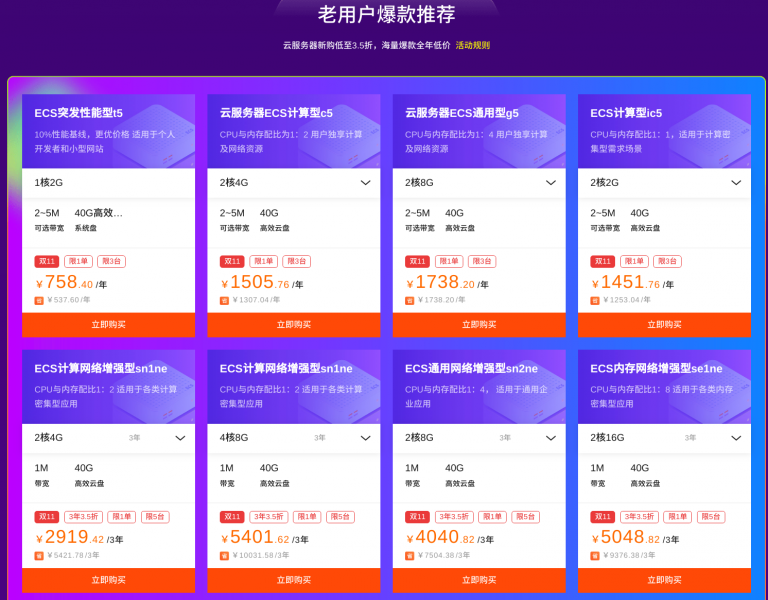Click the 活动规则 link

(473, 46)
